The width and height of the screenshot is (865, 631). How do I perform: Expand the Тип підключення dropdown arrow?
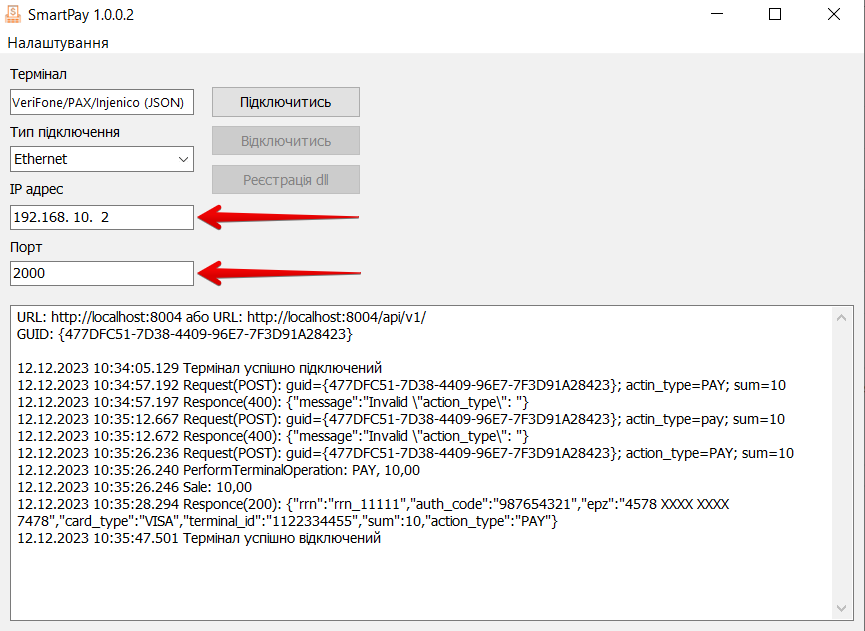point(183,159)
